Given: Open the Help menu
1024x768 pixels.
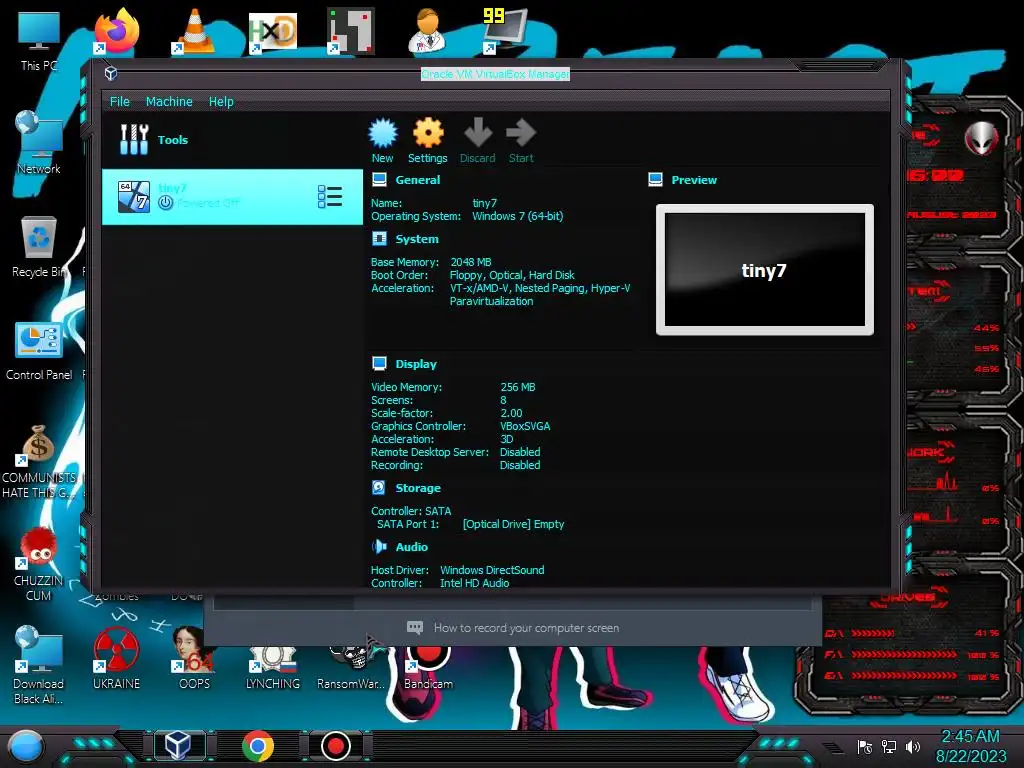Looking at the screenshot, I should (x=221, y=102).
